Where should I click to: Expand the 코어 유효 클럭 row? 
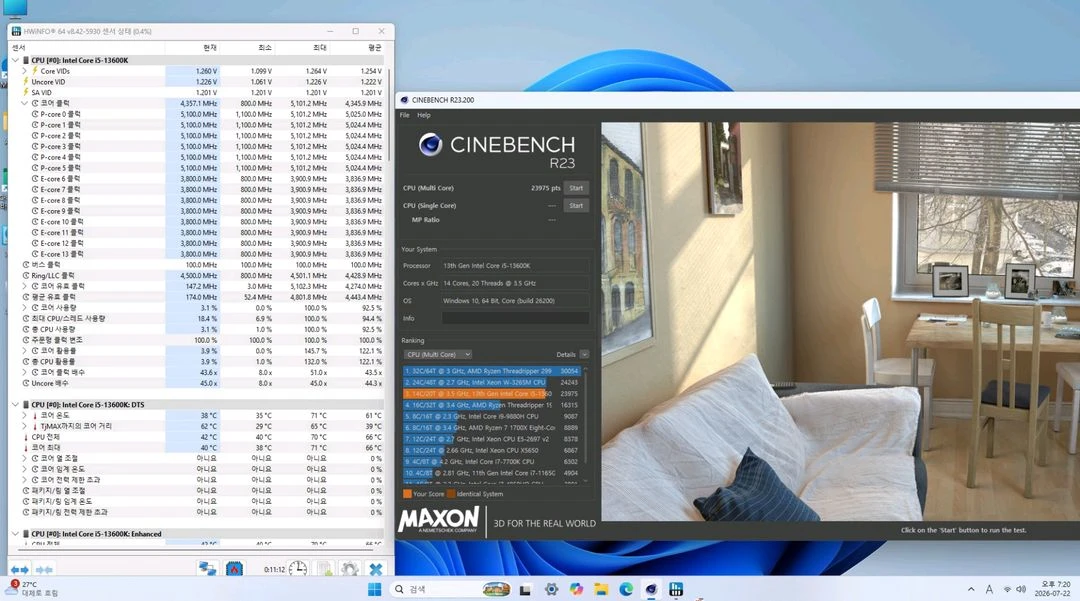pyautogui.click(x=24, y=286)
